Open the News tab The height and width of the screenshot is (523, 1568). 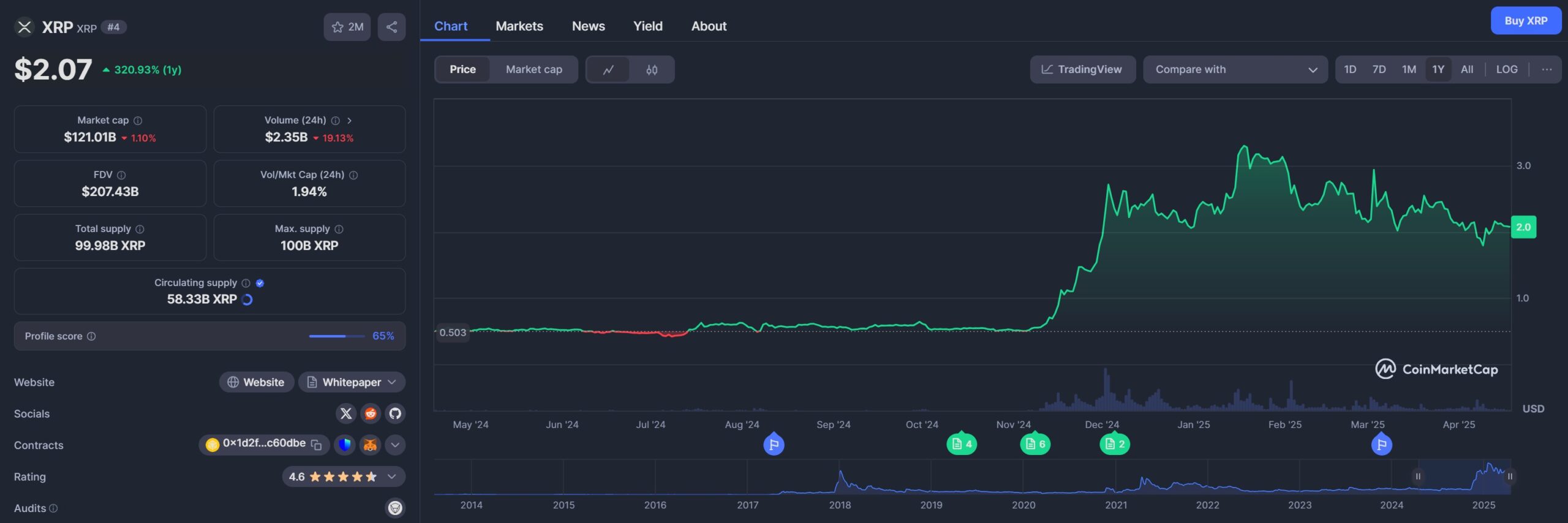coord(589,26)
